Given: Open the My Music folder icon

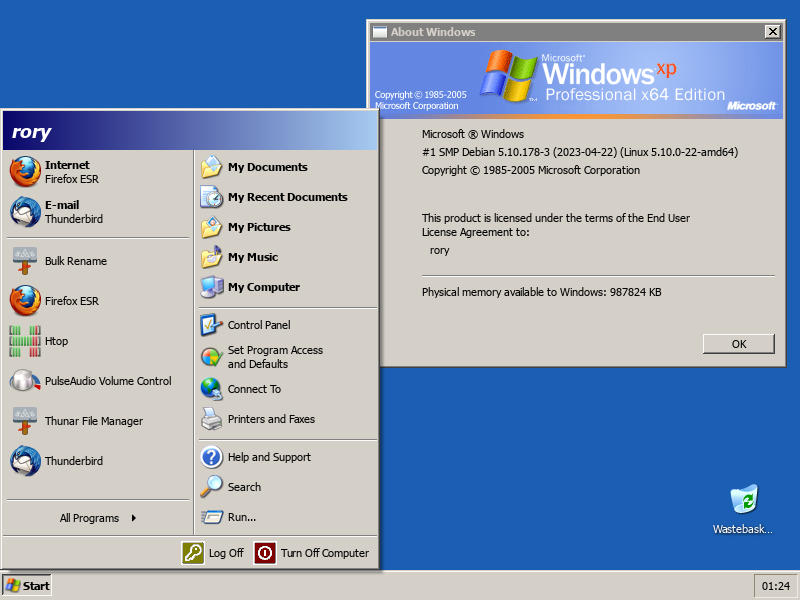Looking at the screenshot, I should [211, 257].
